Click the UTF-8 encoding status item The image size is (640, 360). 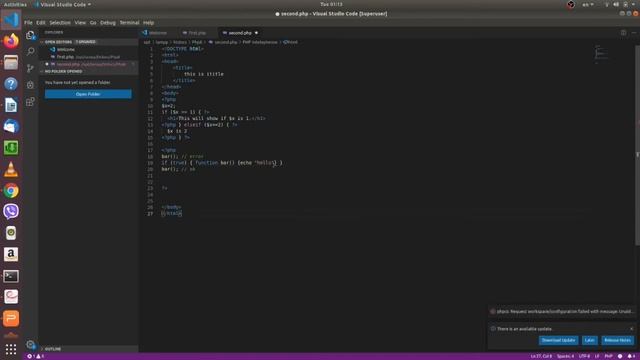tap(584, 356)
